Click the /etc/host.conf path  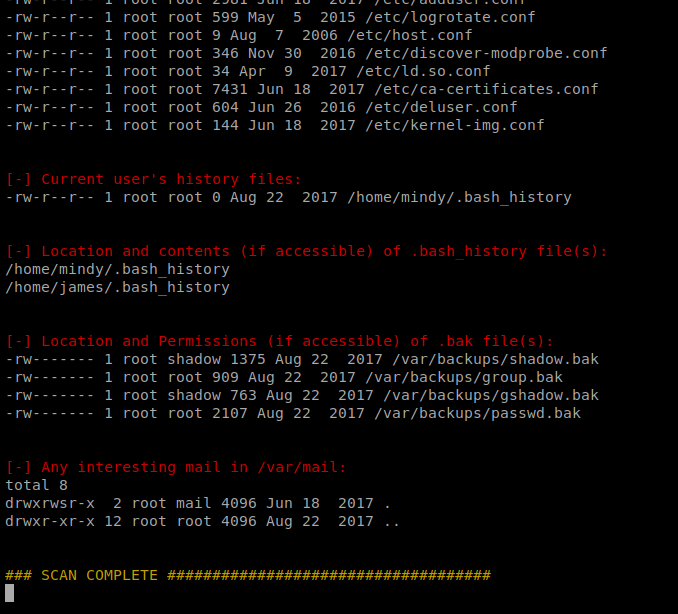pos(410,35)
